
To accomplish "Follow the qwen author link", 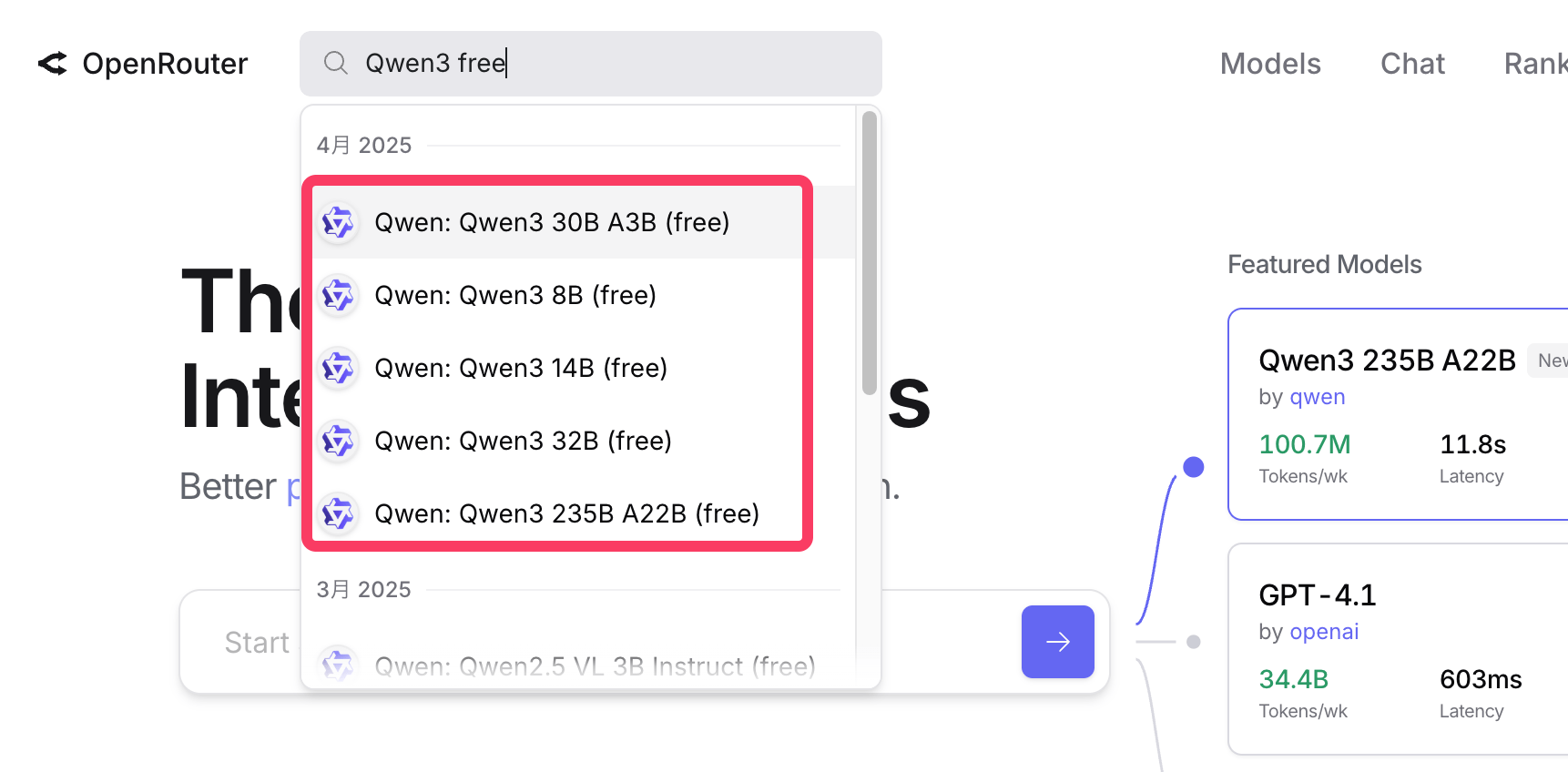I will click(x=1318, y=397).
